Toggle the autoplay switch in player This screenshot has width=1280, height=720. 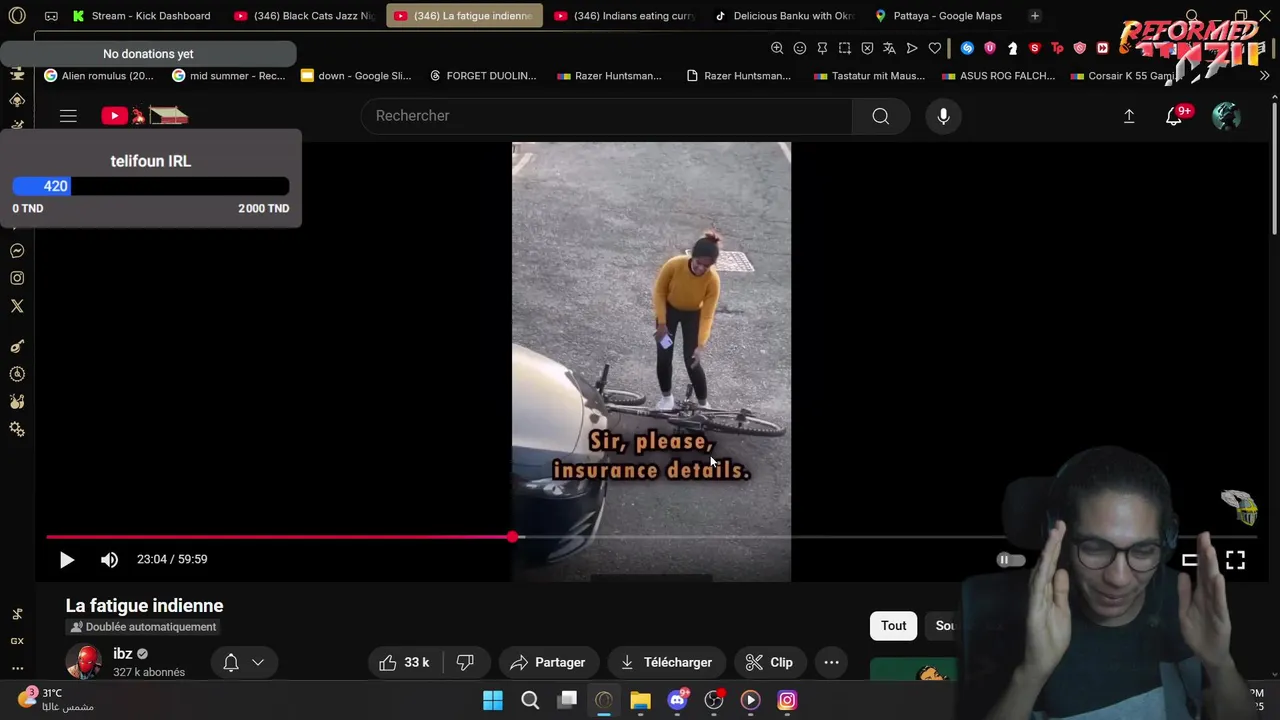1010,560
